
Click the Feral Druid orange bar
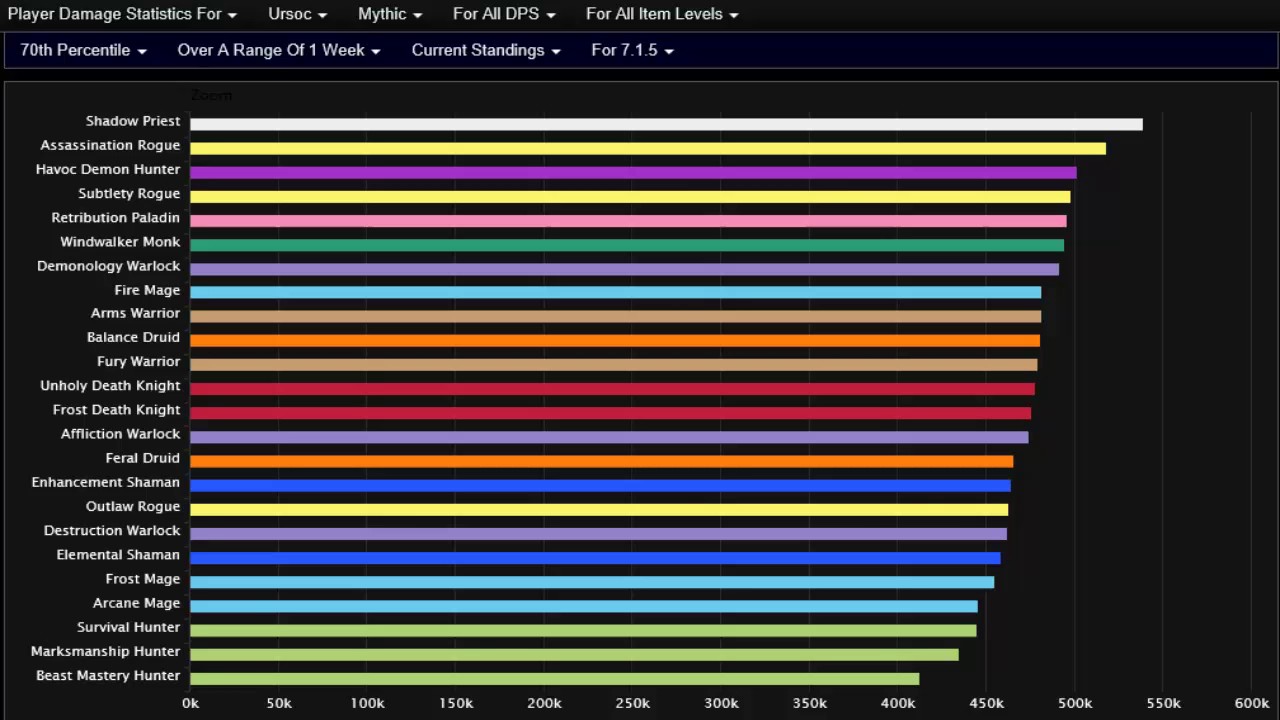click(x=601, y=461)
